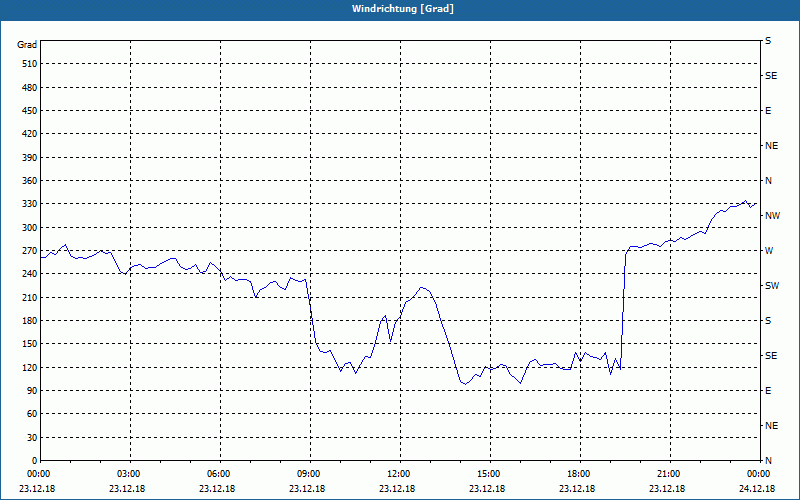Click the SW compass label
The width and height of the screenshot is (800, 500).
(x=772, y=286)
